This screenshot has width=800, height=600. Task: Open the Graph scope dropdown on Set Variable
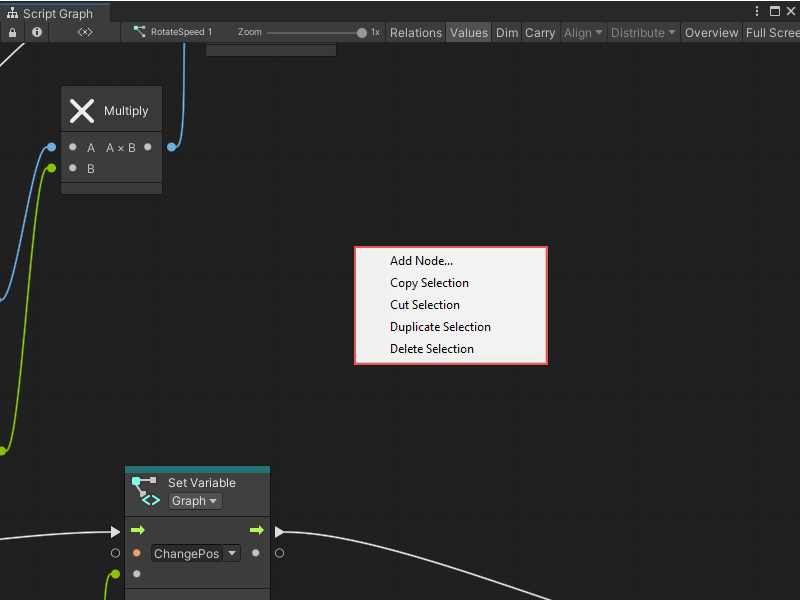point(194,500)
